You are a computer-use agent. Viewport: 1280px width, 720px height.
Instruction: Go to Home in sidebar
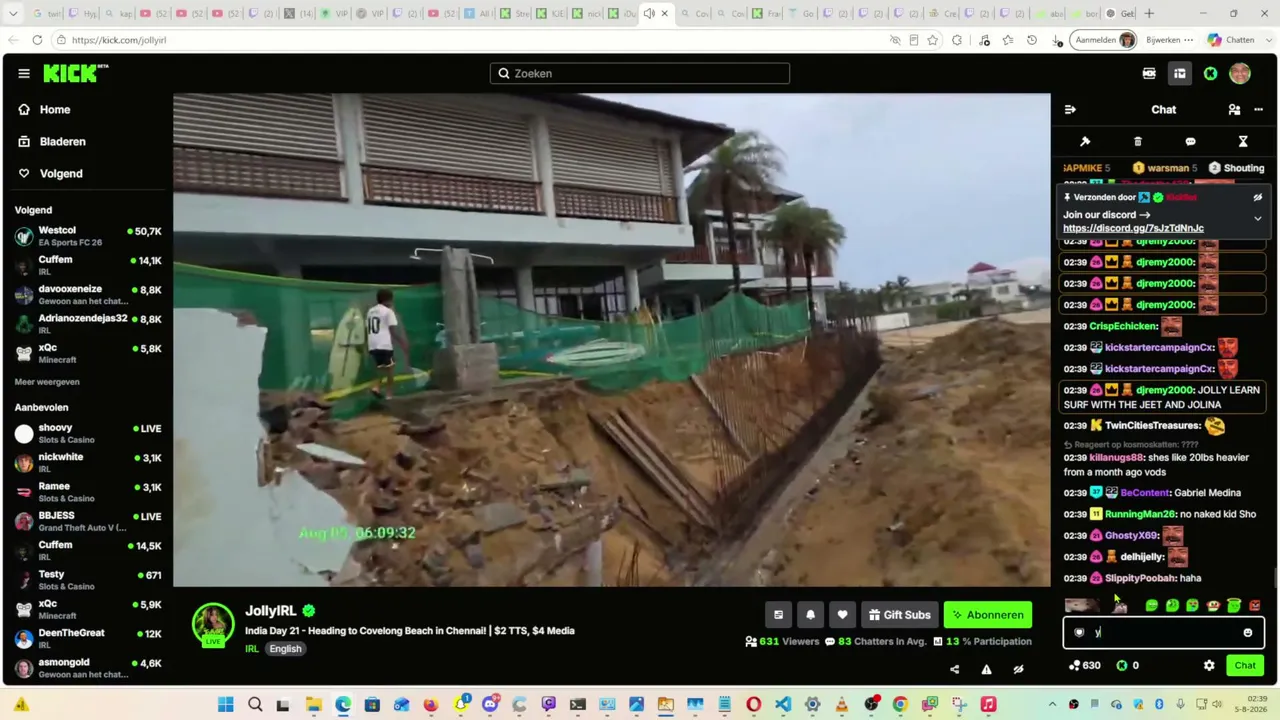pyautogui.click(x=55, y=110)
